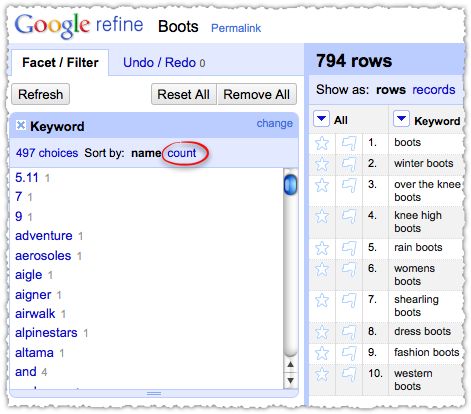471x414 pixels.
Task: Click the Boots project title
Action: point(178,27)
